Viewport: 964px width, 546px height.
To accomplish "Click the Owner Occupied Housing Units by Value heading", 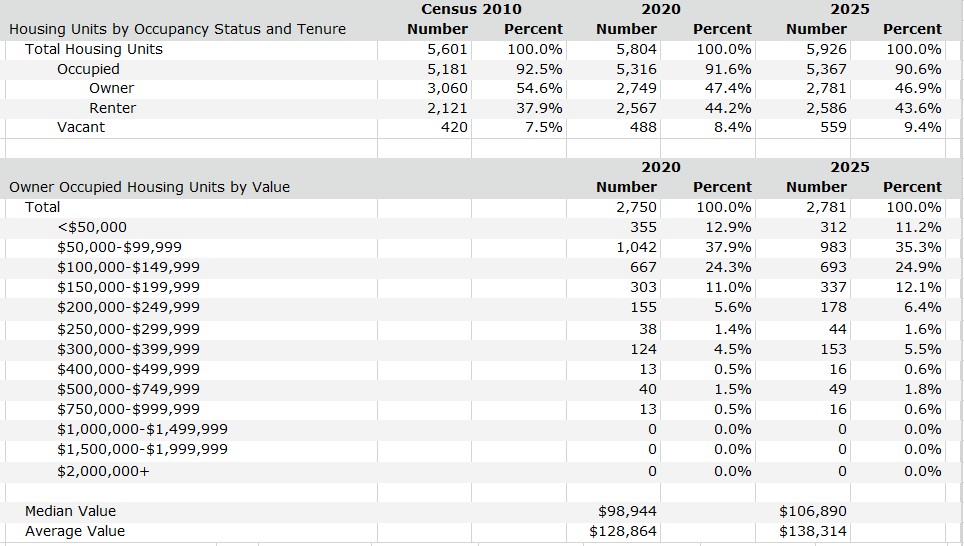I will pyautogui.click(x=149, y=187).
